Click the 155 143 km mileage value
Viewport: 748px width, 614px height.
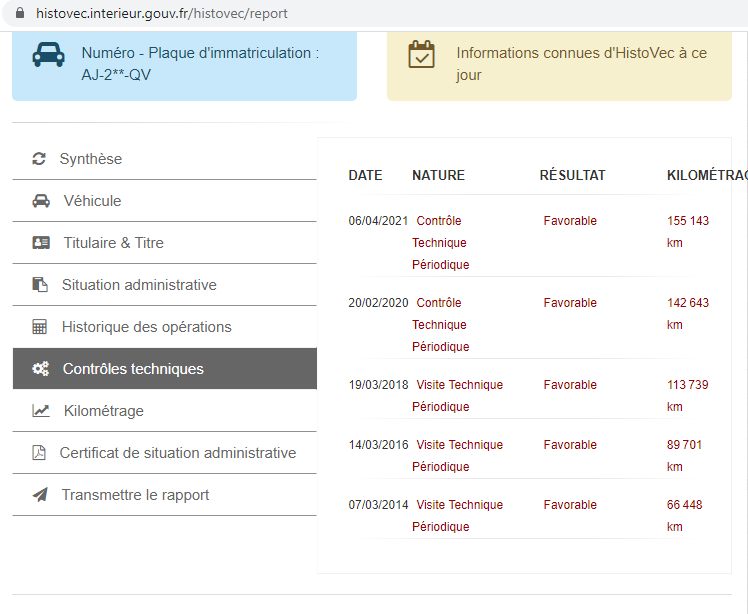point(688,232)
